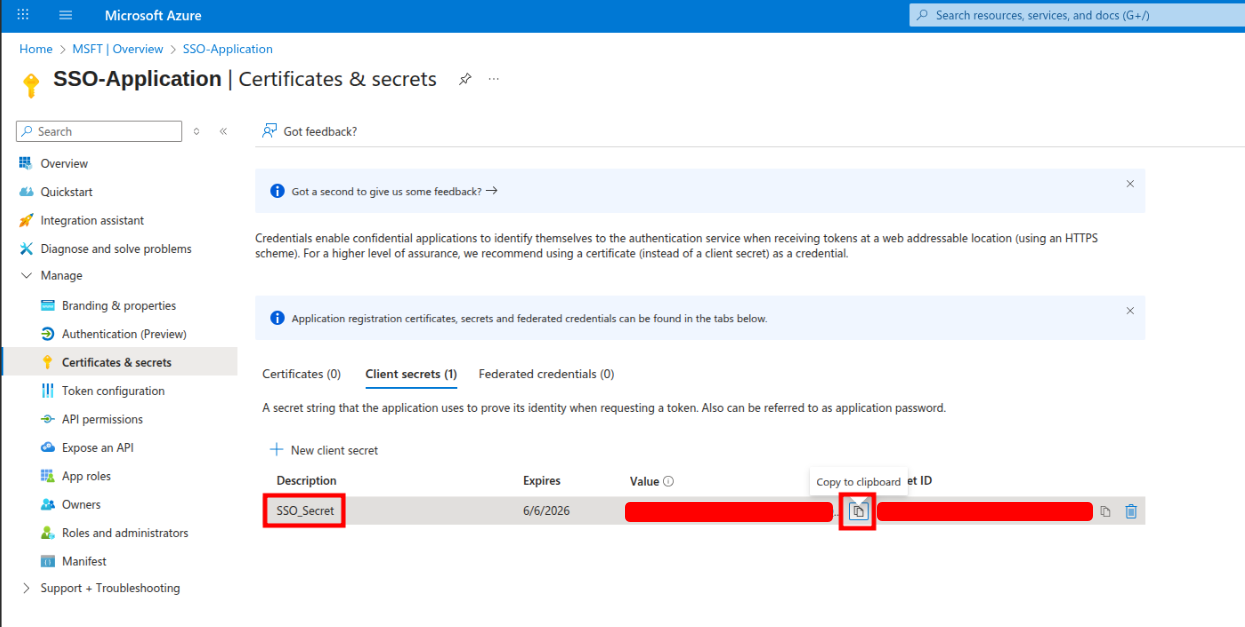Image resolution: width=1245 pixels, height=627 pixels.
Task: Copy the Secret ID to clipboard
Action: (1105, 511)
